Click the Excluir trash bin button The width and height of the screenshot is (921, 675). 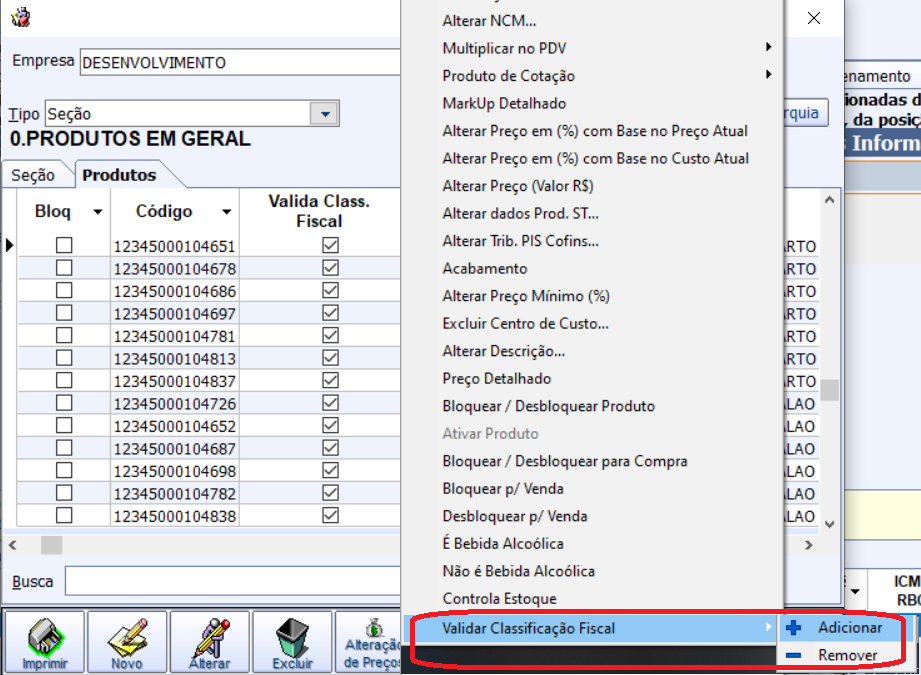[x=292, y=642]
